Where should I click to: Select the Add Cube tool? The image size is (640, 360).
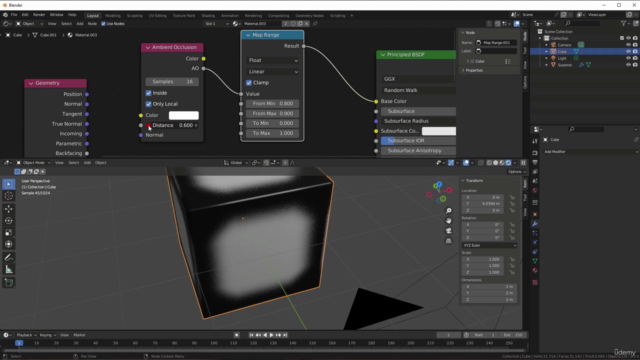[x=9, y=282]
